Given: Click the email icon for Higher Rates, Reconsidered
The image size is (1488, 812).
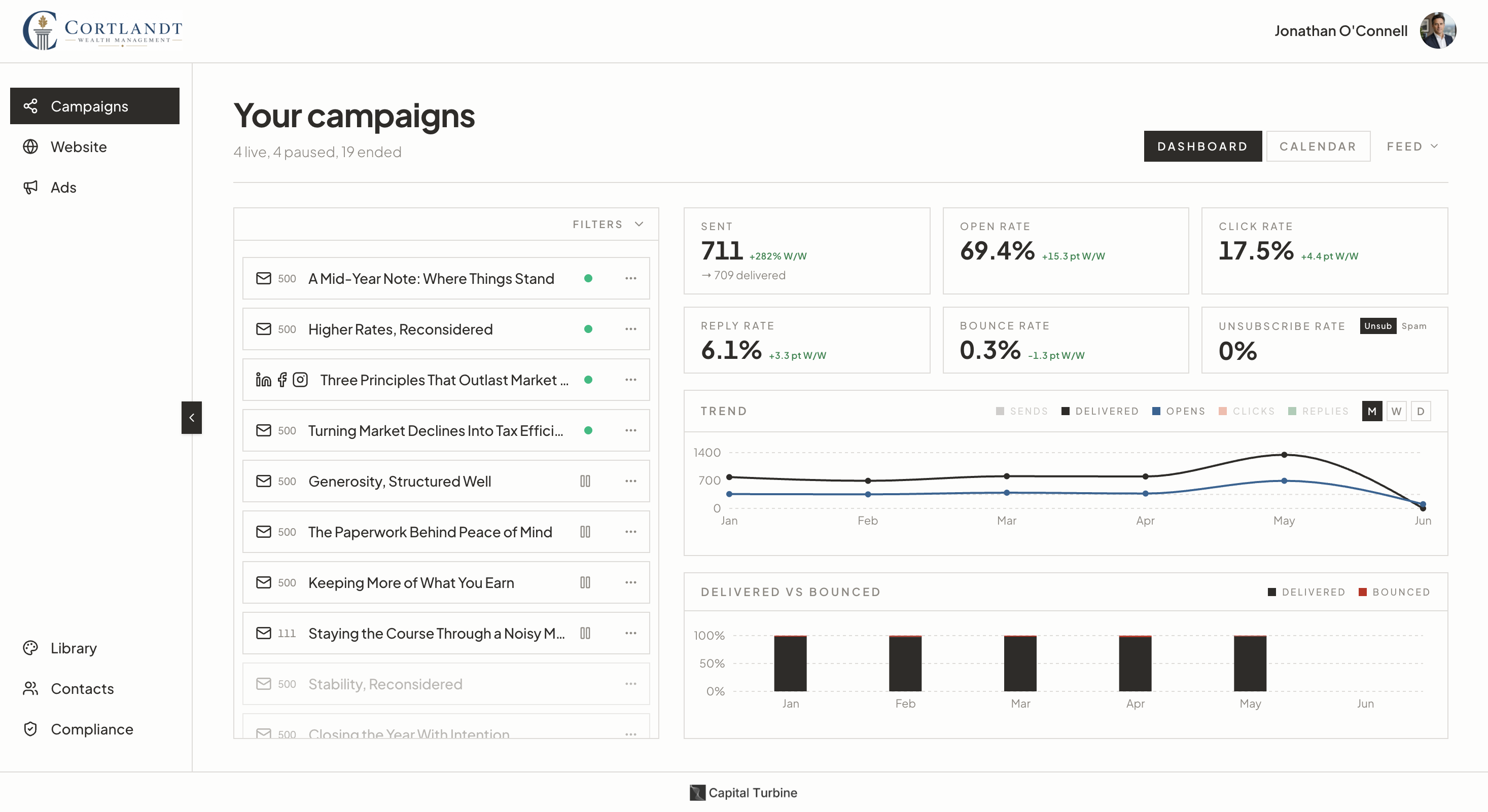Looking at the screenshot, I should (263, 329).
